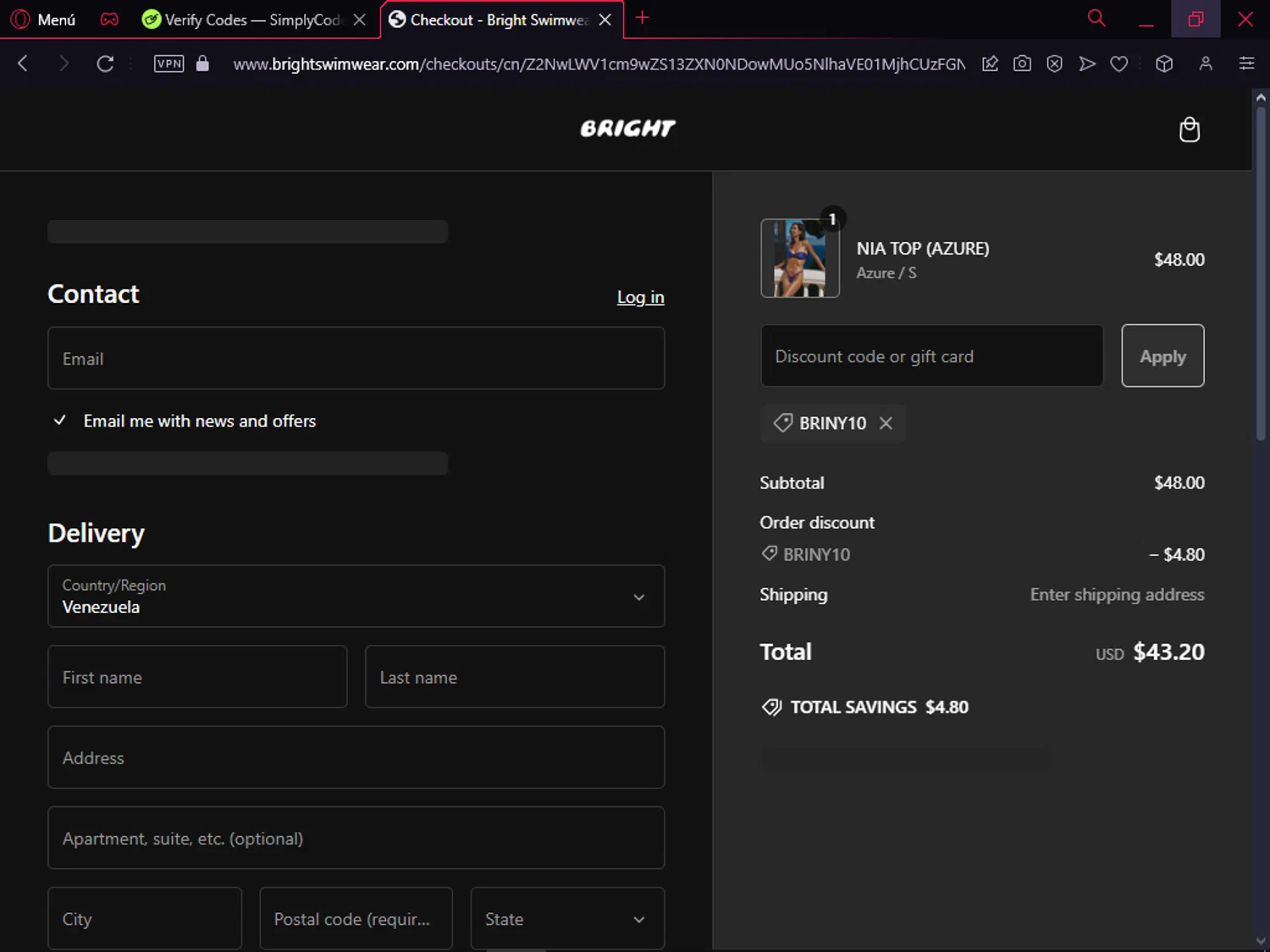Viewport: 1270px width, 952px height.
Task: Open the Opera Menú button
Action: (43, 19)
